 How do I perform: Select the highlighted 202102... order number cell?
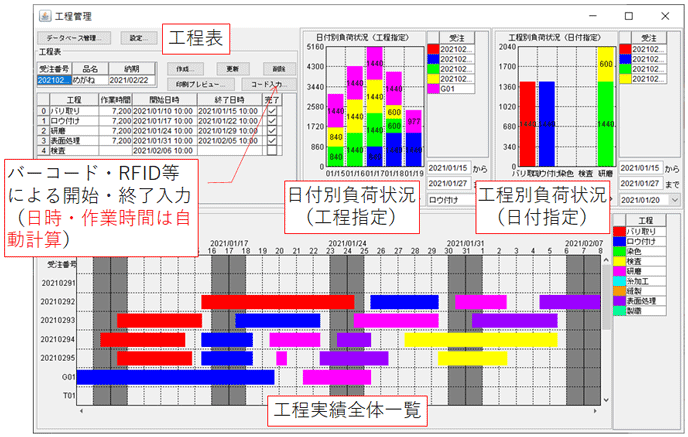point(54,80)
